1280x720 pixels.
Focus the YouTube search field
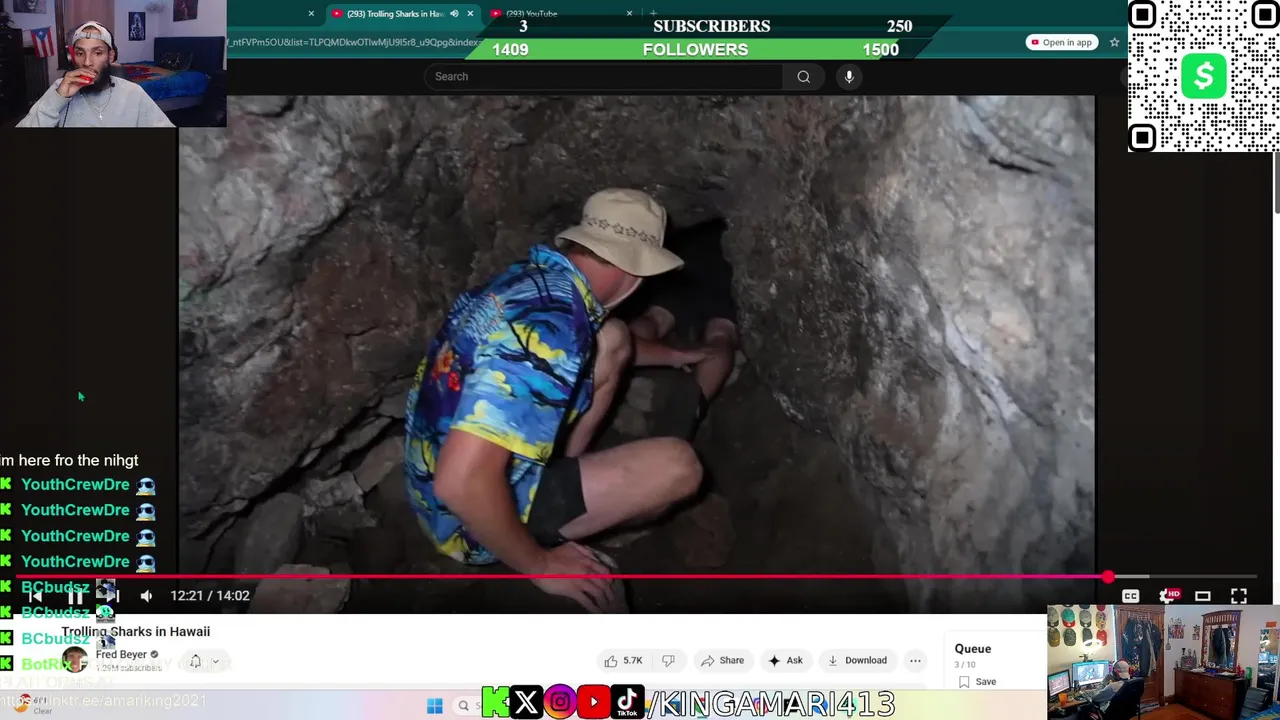(x=603, y=76)
